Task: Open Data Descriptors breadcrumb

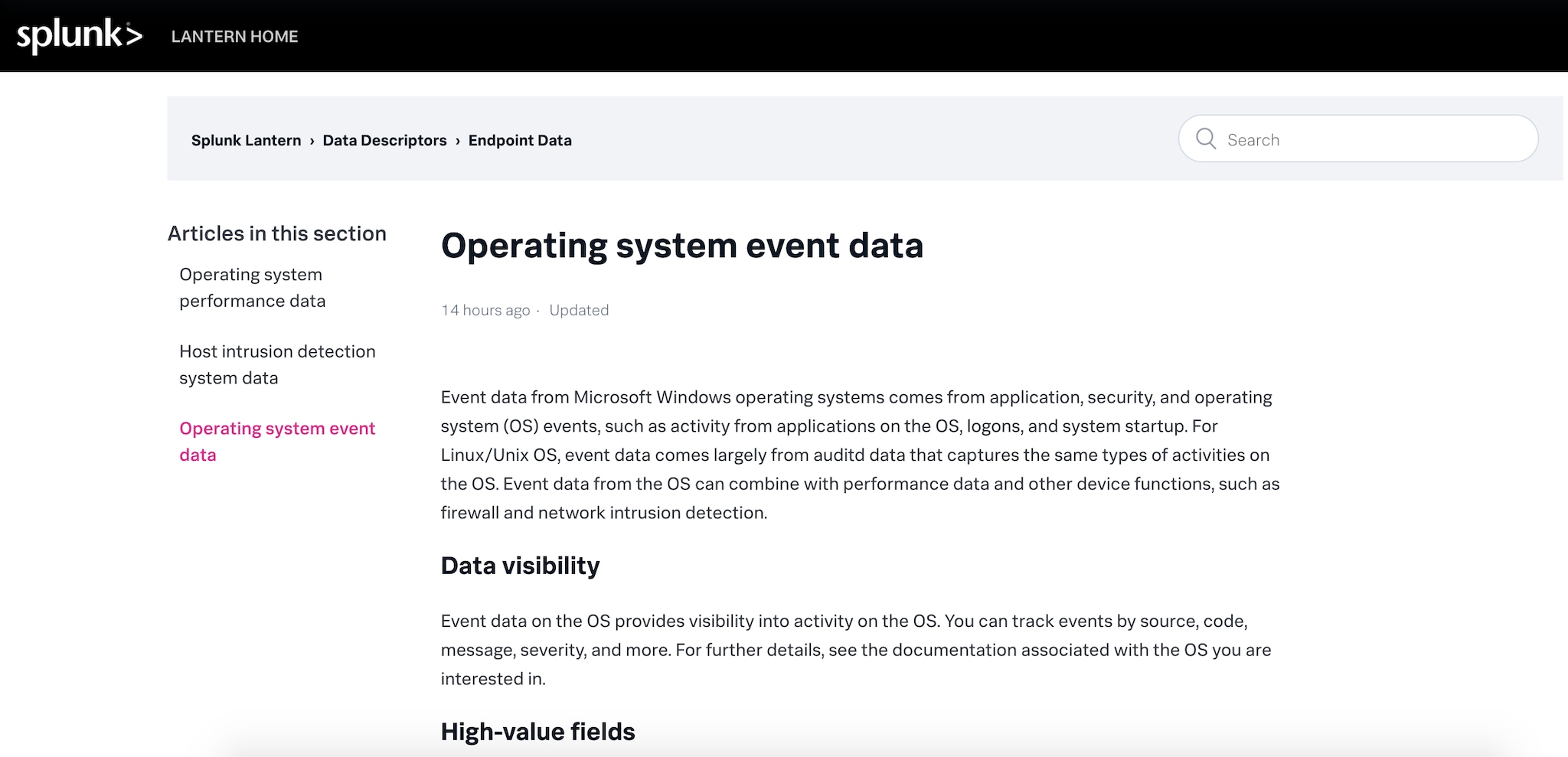Action: tap(384, 140)
